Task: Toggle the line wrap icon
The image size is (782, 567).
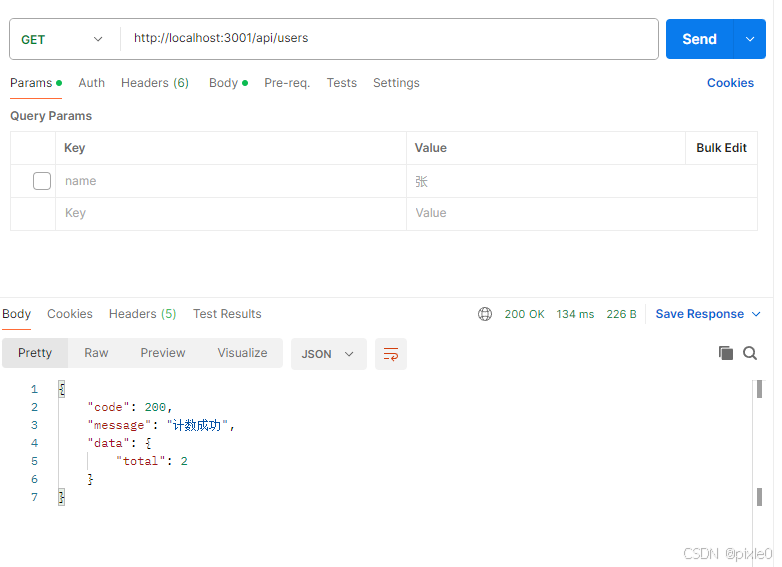Action: tap(391, 354)
